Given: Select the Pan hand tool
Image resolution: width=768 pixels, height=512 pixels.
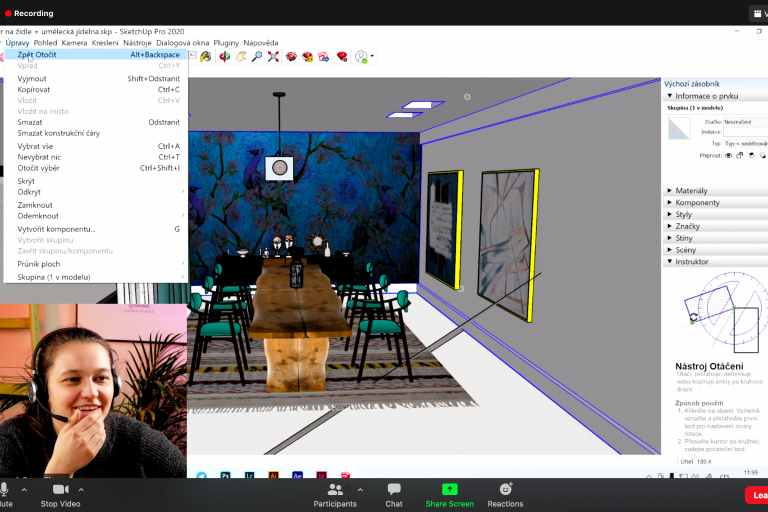Looking at the screenshot, I should coord(240,57).
